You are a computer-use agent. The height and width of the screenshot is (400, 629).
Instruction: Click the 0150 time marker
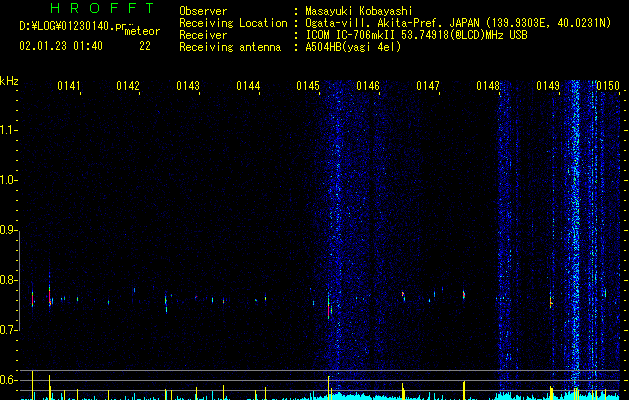click(x=608, y=86)
